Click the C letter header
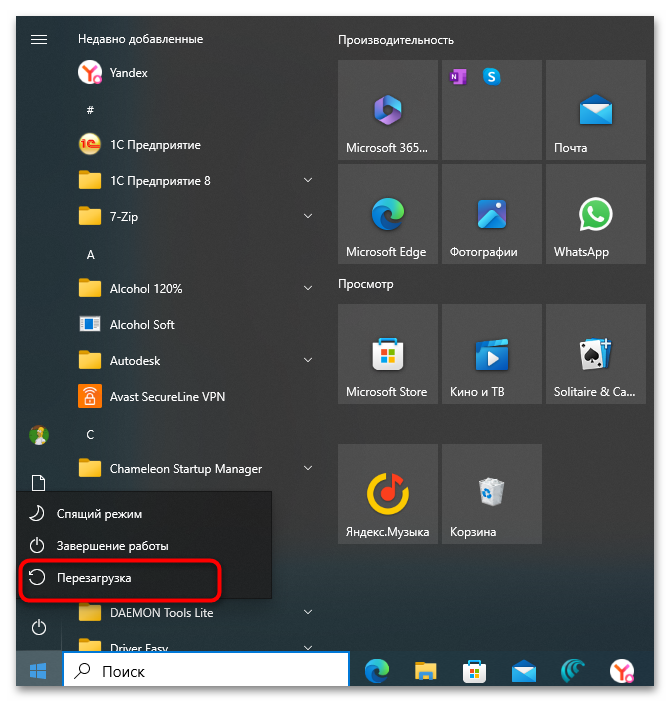 coord(90,435)
